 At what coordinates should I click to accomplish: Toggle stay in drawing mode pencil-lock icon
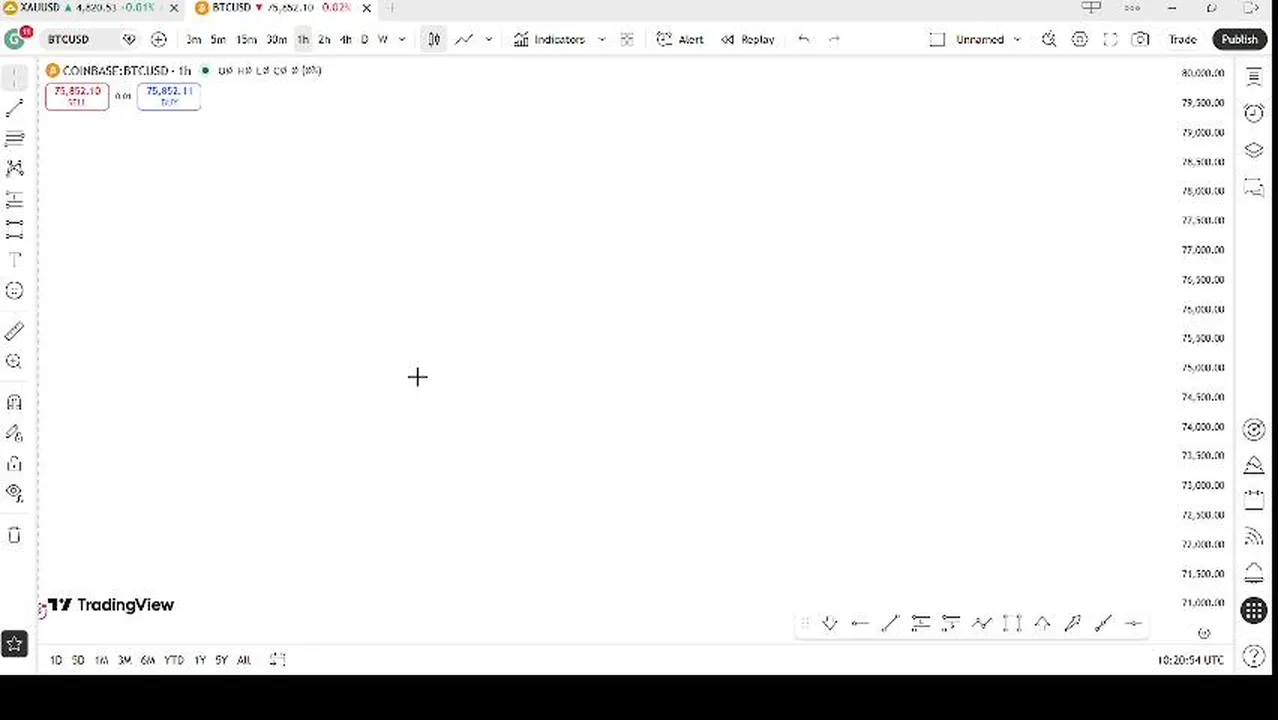(x=14, y=433)
